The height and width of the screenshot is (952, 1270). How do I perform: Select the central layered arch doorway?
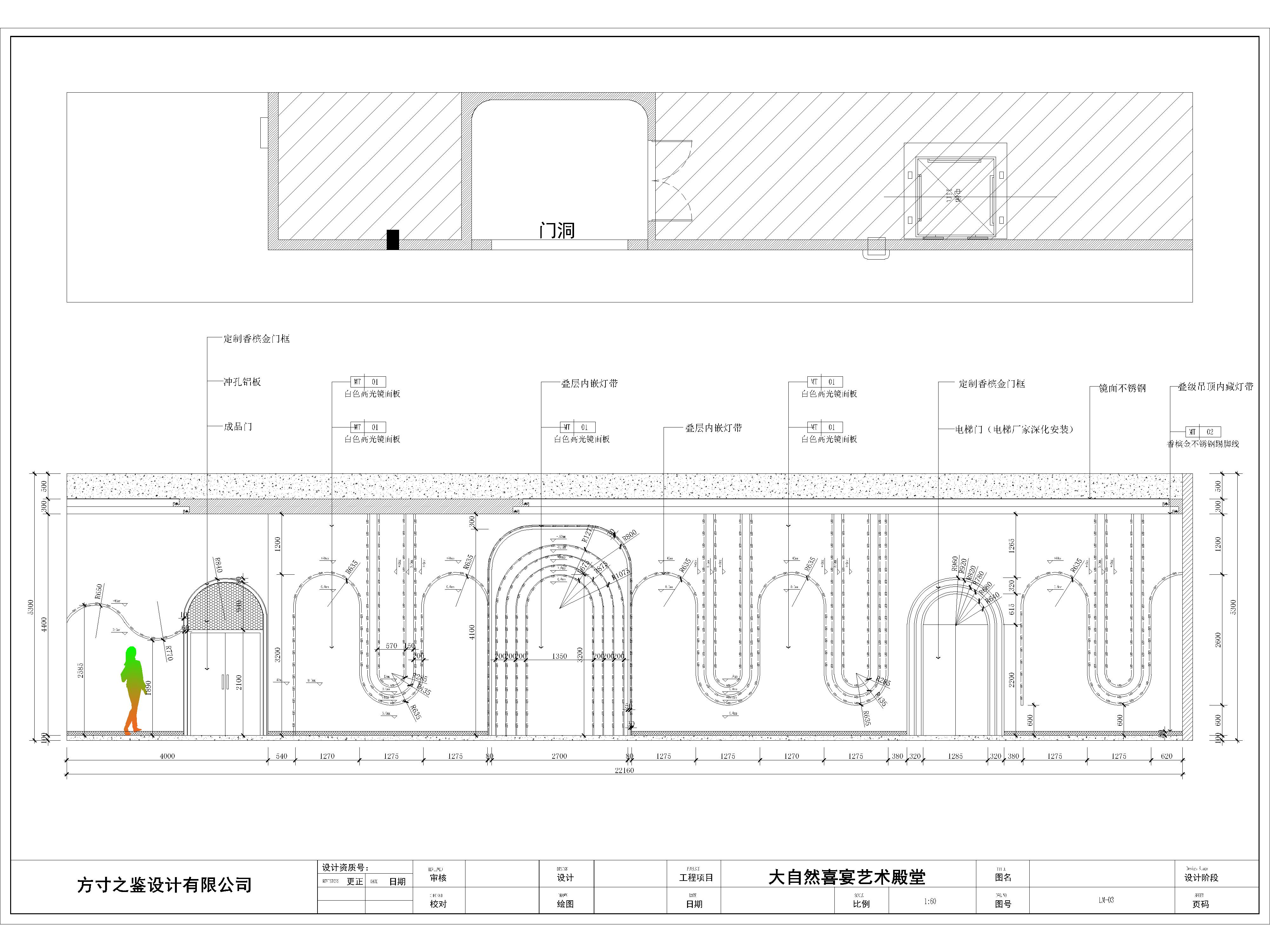point(560,631)
